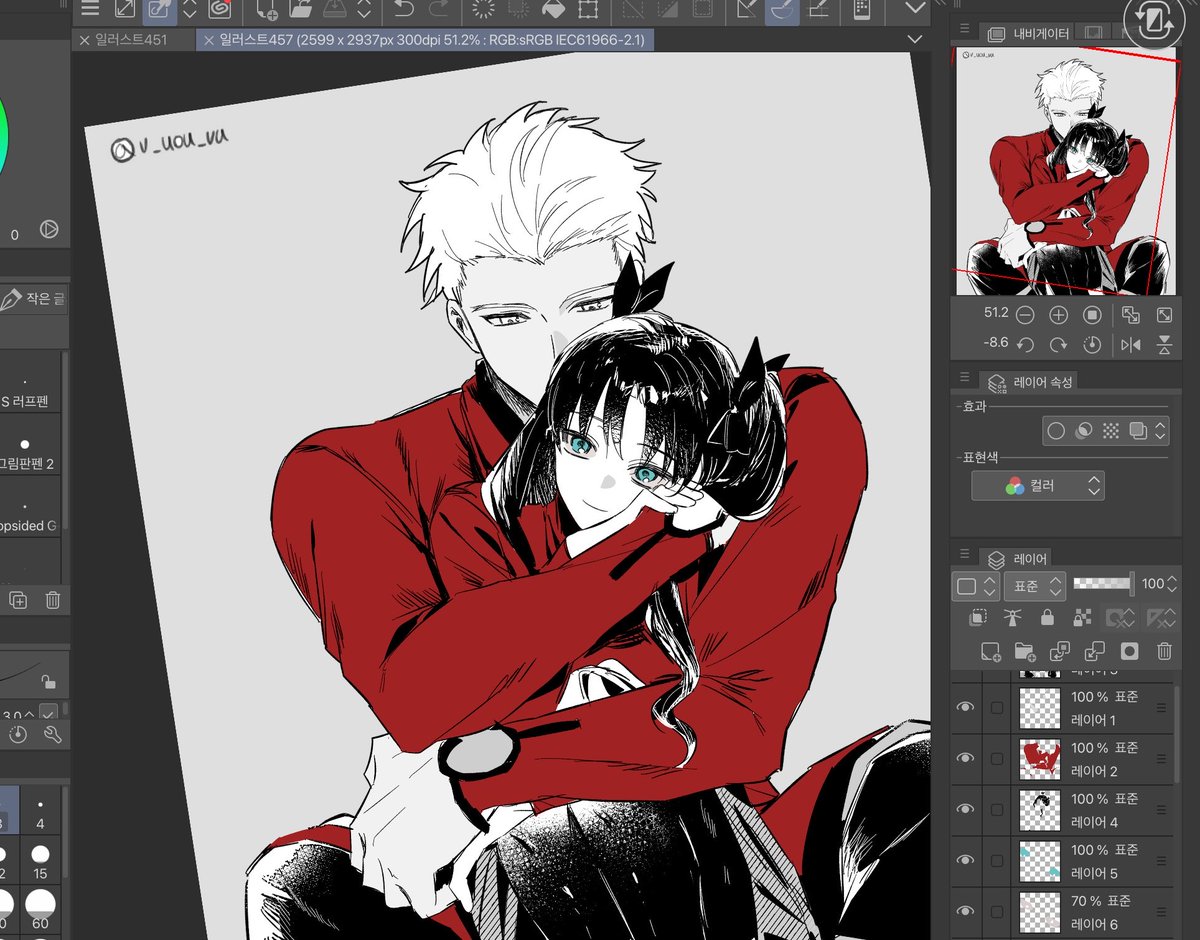Reset canvas rotation in Navigator
Image resolution: width=1200 pixels, height=940 pixels.
tap(1093, 344)
